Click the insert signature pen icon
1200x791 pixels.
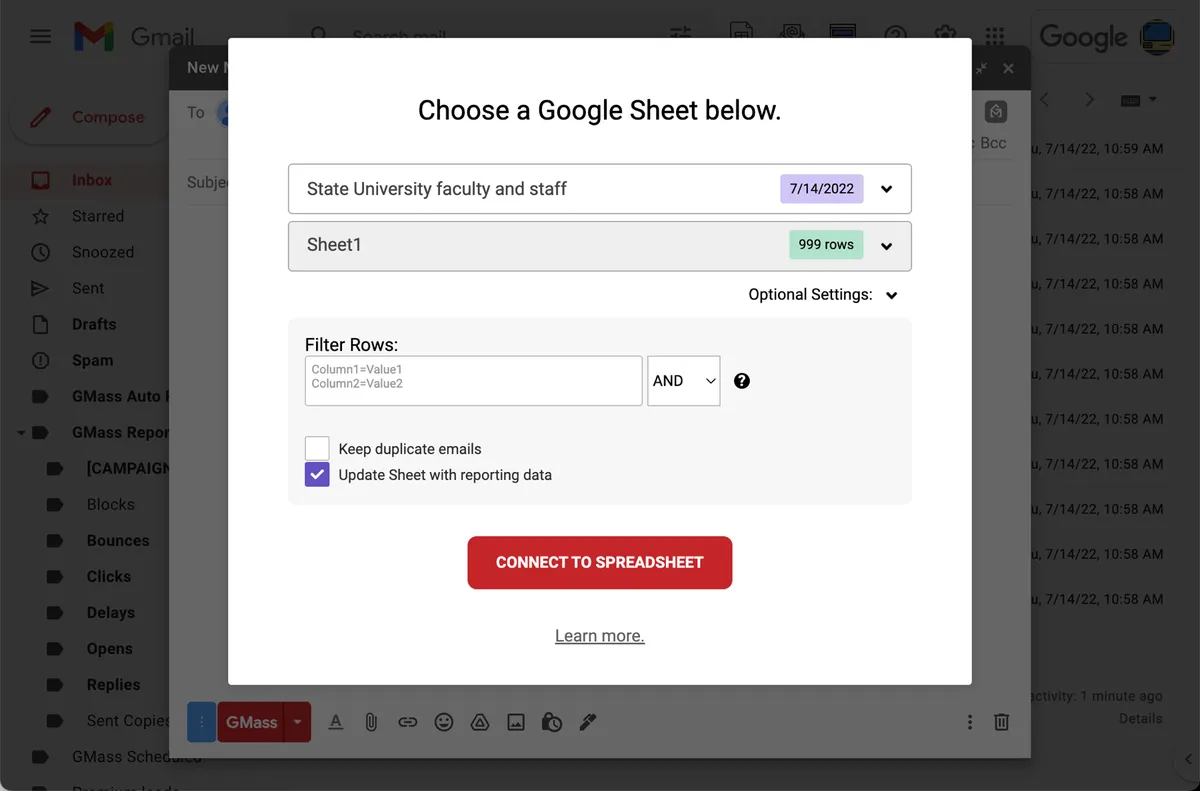(x=588, y=722)
